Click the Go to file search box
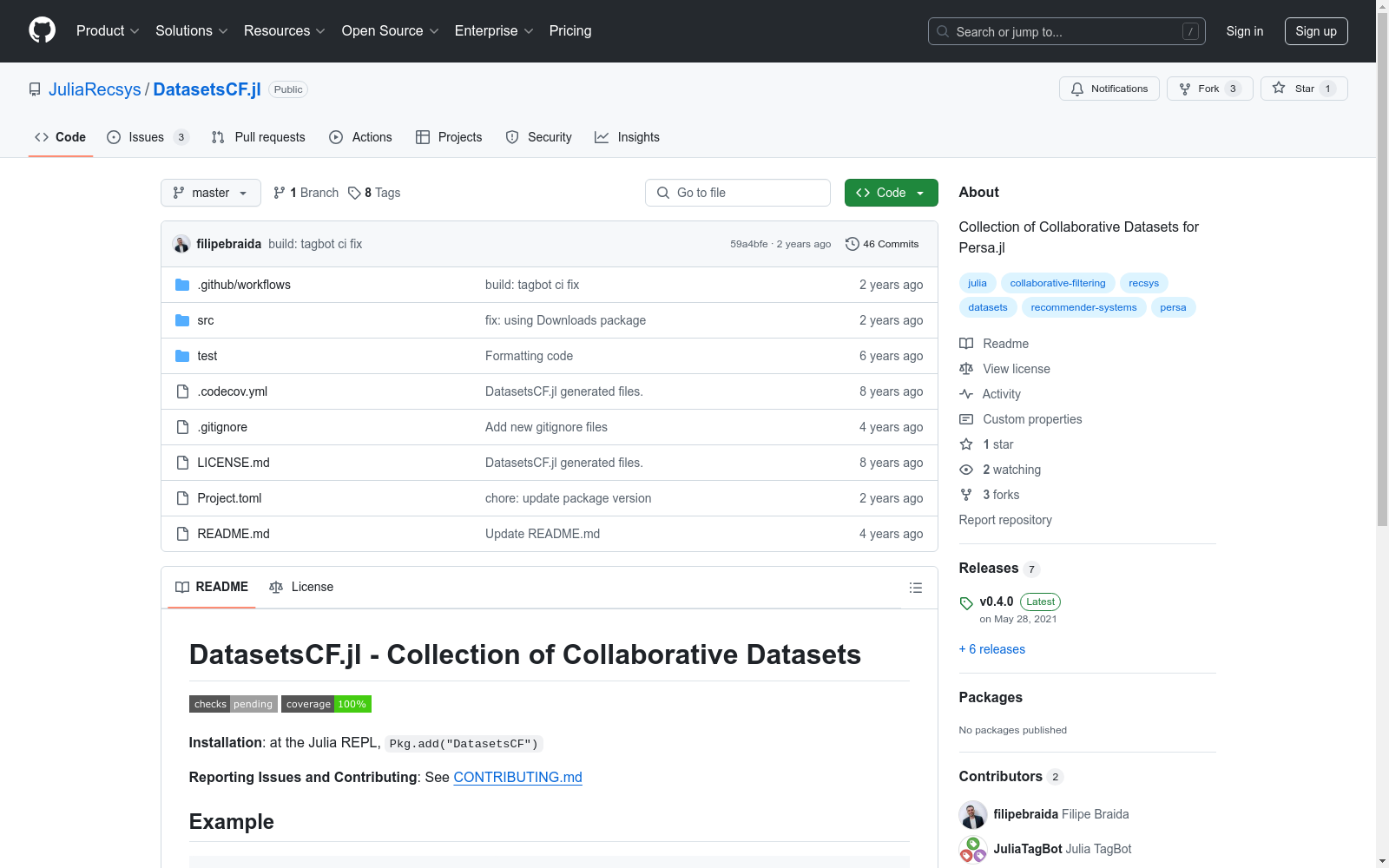The image size is (1389, 868). click(x=738, y=193)
